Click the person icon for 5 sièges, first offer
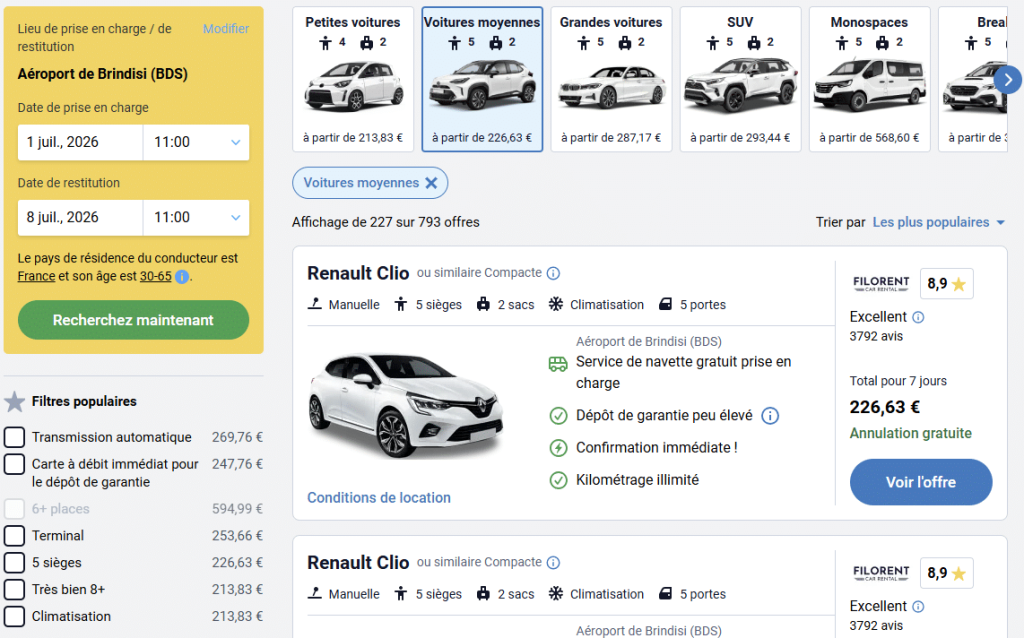Screen dimensions: 1024x638 tap(401, 304)
